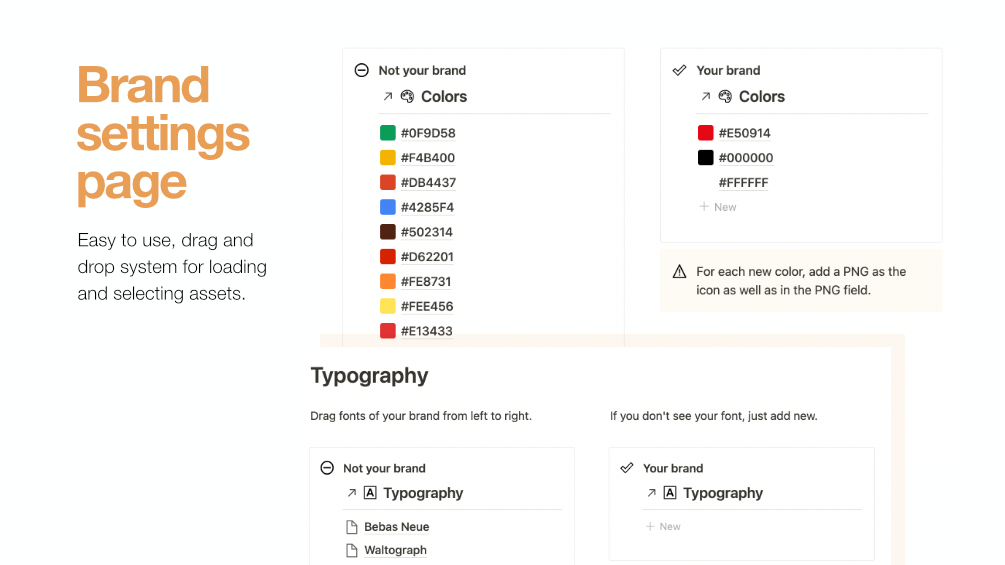The width and height of the screenshot is (1005, 565).
Task: Click the minus circle icon beside Not your brand colors
Action: (x=361, y=70)
